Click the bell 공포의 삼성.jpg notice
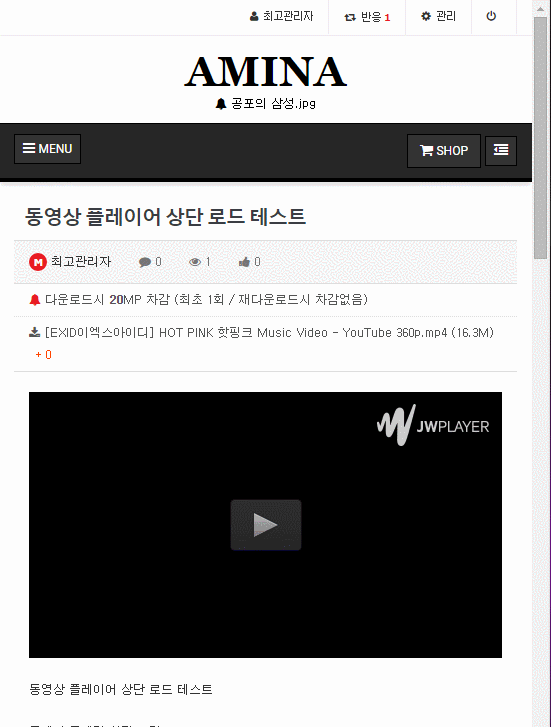The height and width of the screenshot is (727, 551). (265, 103)
